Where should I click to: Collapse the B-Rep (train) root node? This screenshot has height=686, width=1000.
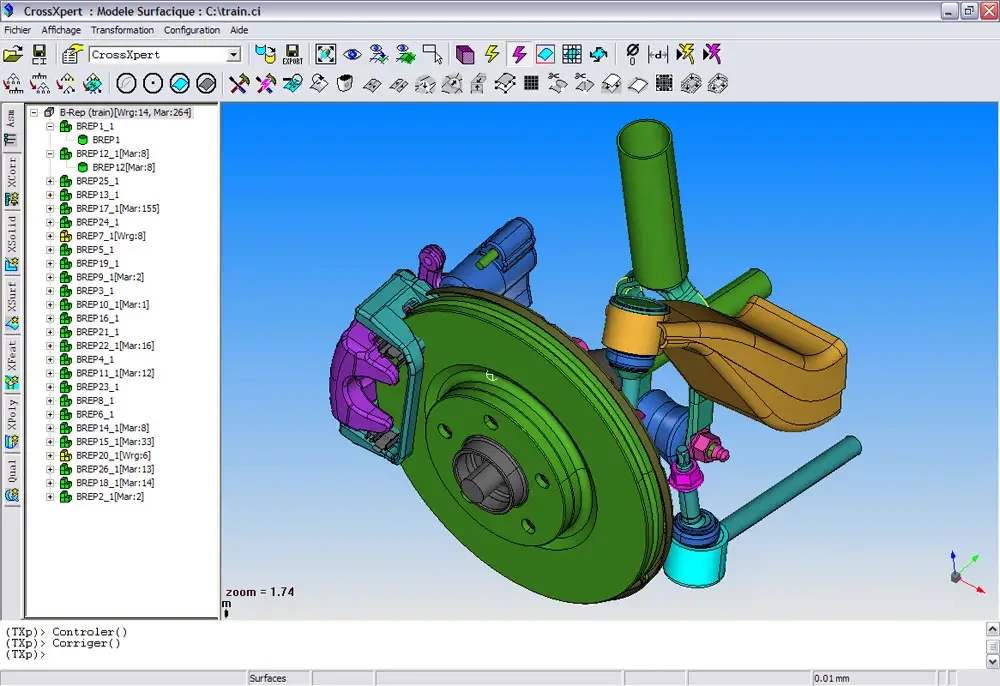tap(34, 112)
